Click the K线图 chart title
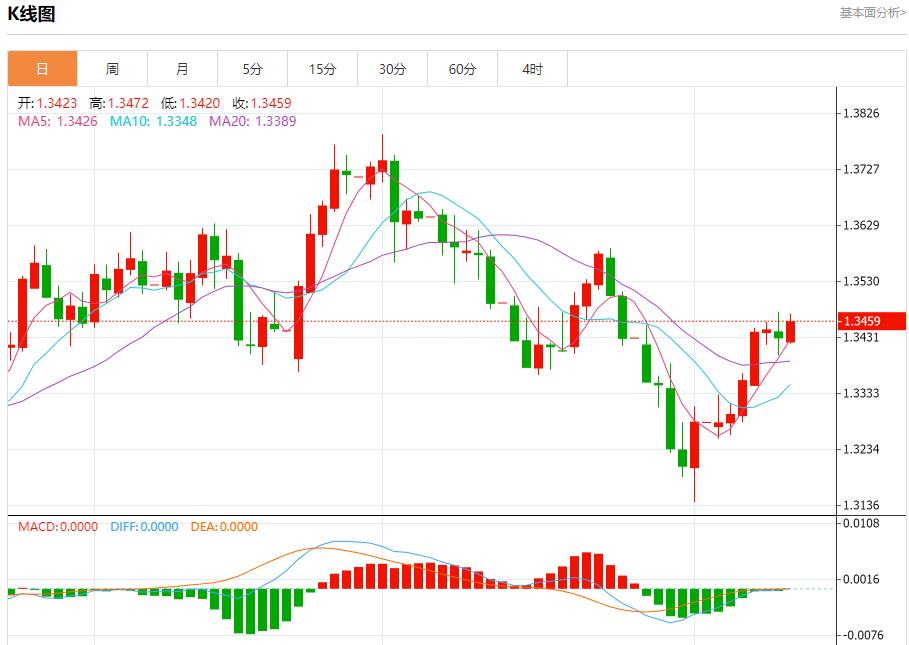The height and width of the screenshot is (645, 909). click(33, 15)
